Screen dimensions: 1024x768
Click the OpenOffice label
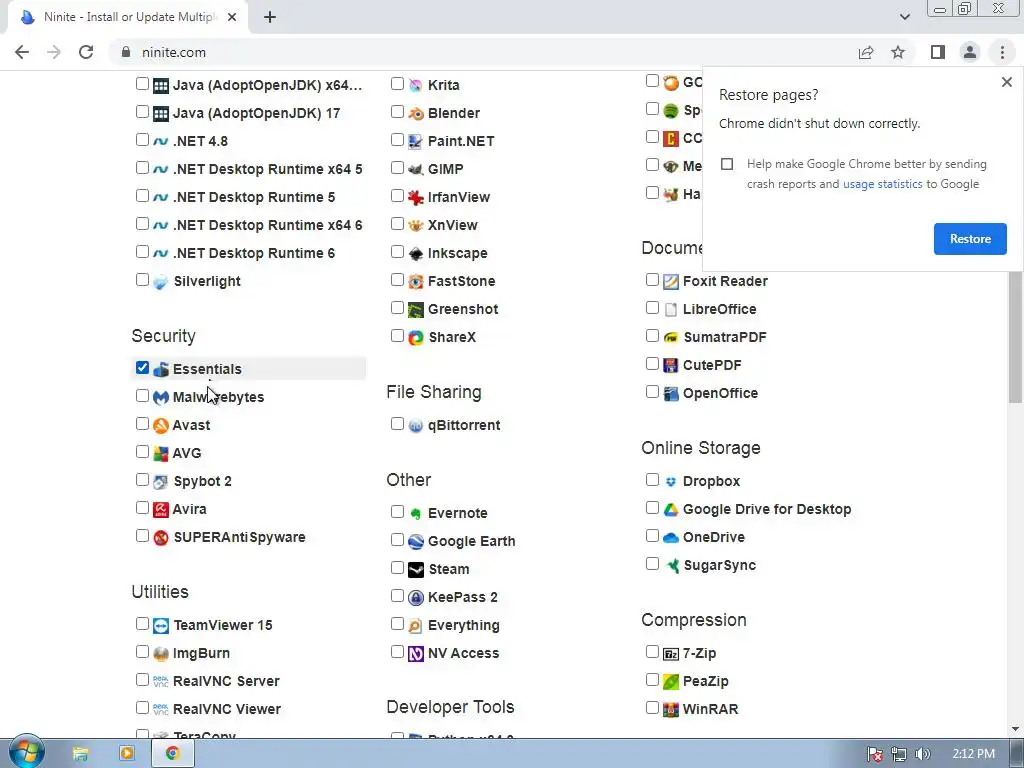click(x=720, y=393)
